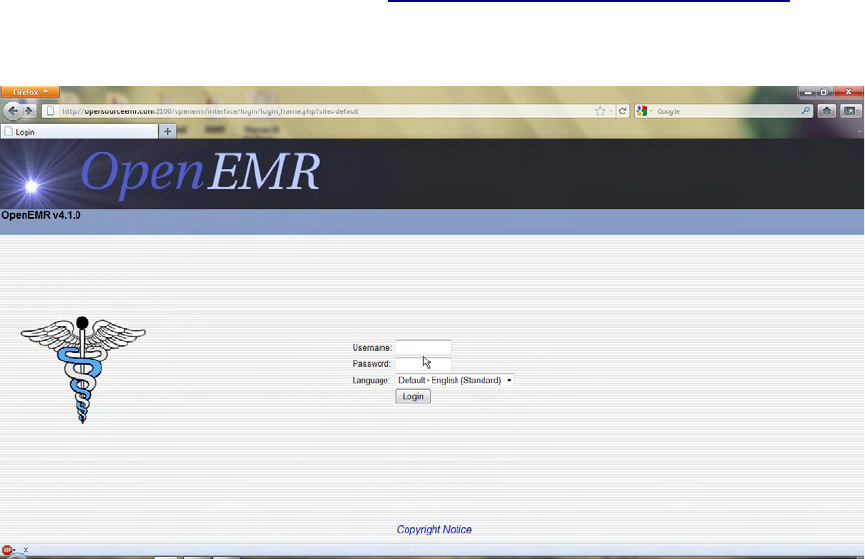
Task: Click the page identity icon in address bar
Action: coord(50,111)
